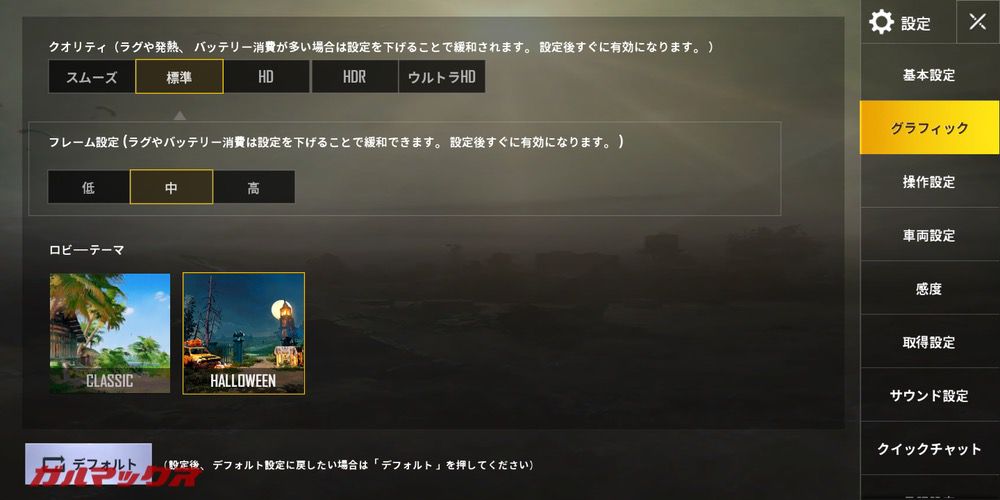This screenshot has height=500, width=1000.
Task: Open the 操作設定 tab
Action: coord(929,182)
